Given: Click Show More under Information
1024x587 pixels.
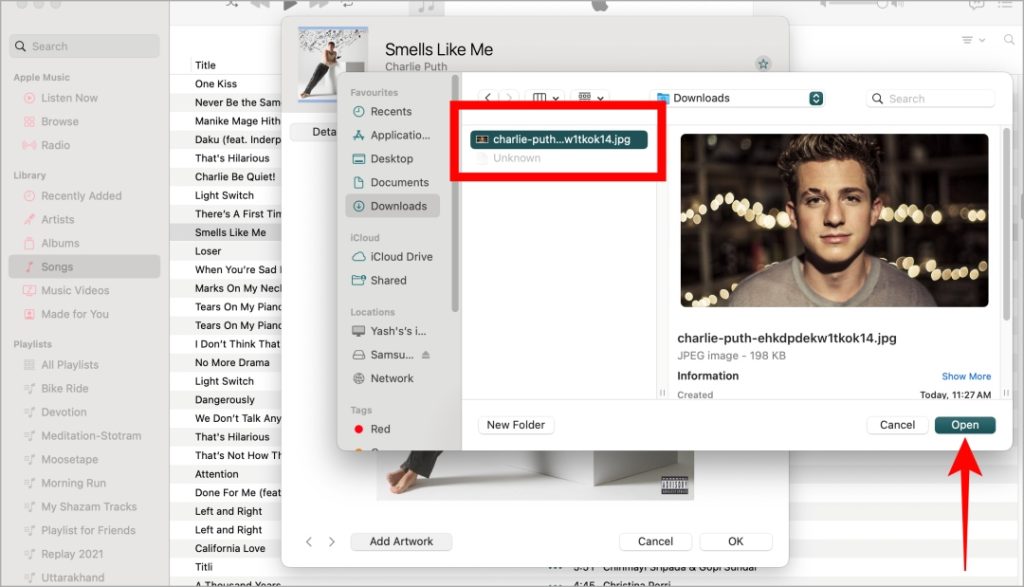Looking at the screenshot, I should point(966,376).
